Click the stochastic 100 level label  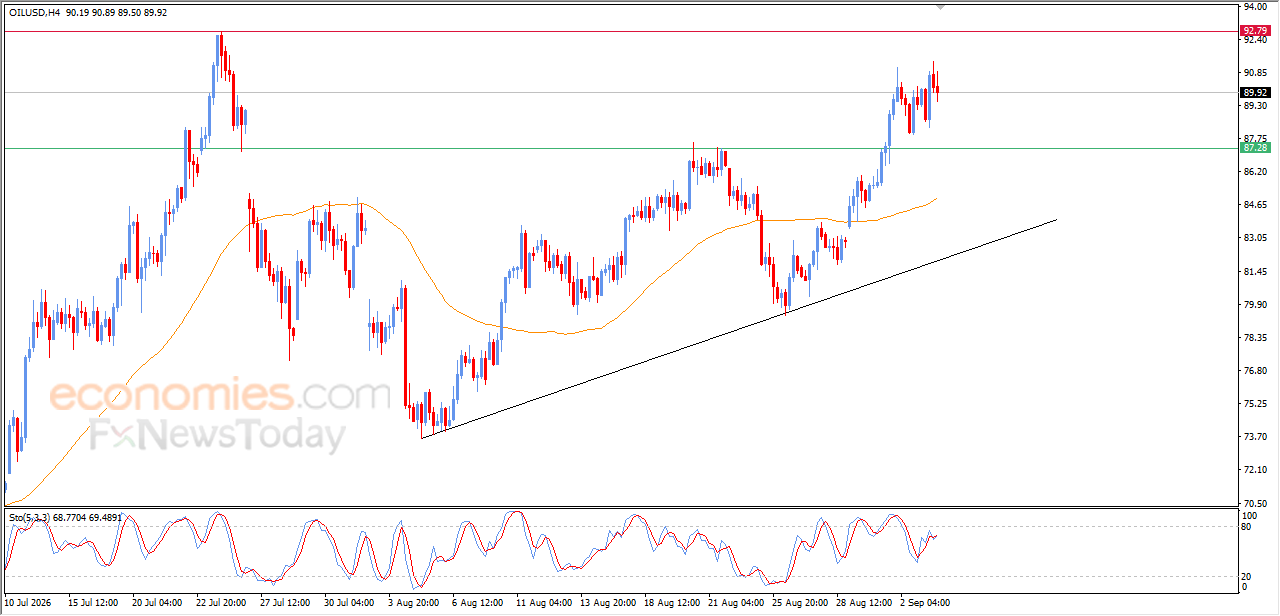(1249, 516)
